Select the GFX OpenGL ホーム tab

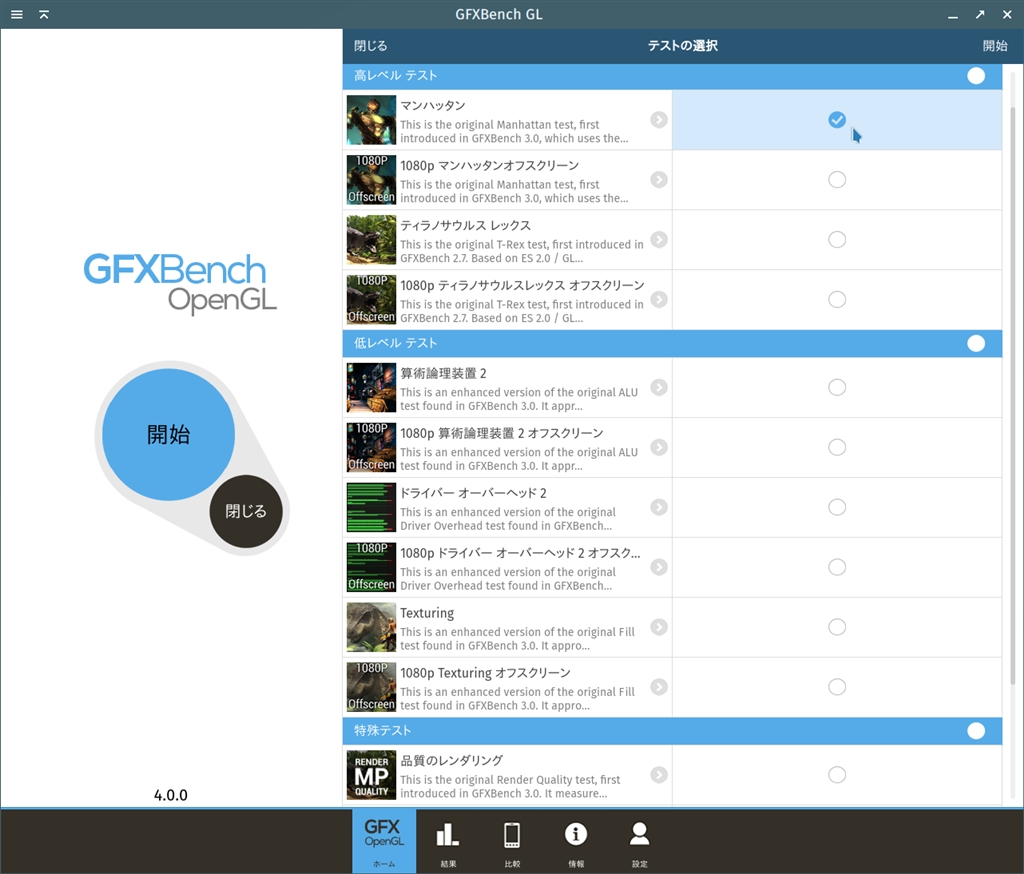point(384,841)
